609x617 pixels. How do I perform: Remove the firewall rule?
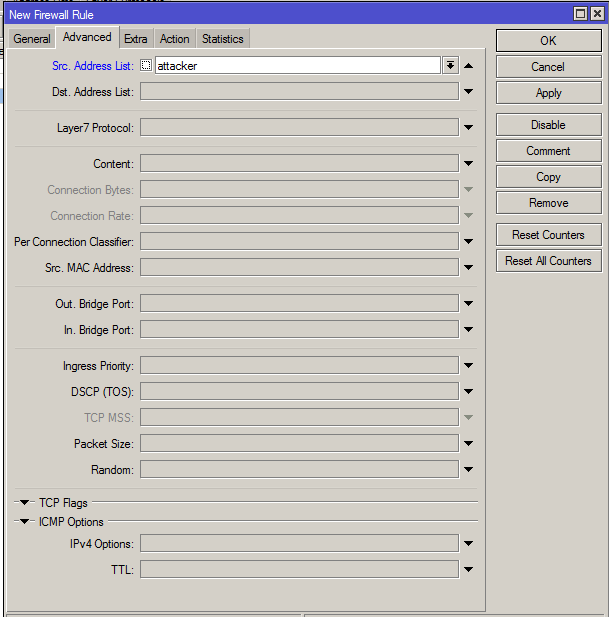click(548, 203)
